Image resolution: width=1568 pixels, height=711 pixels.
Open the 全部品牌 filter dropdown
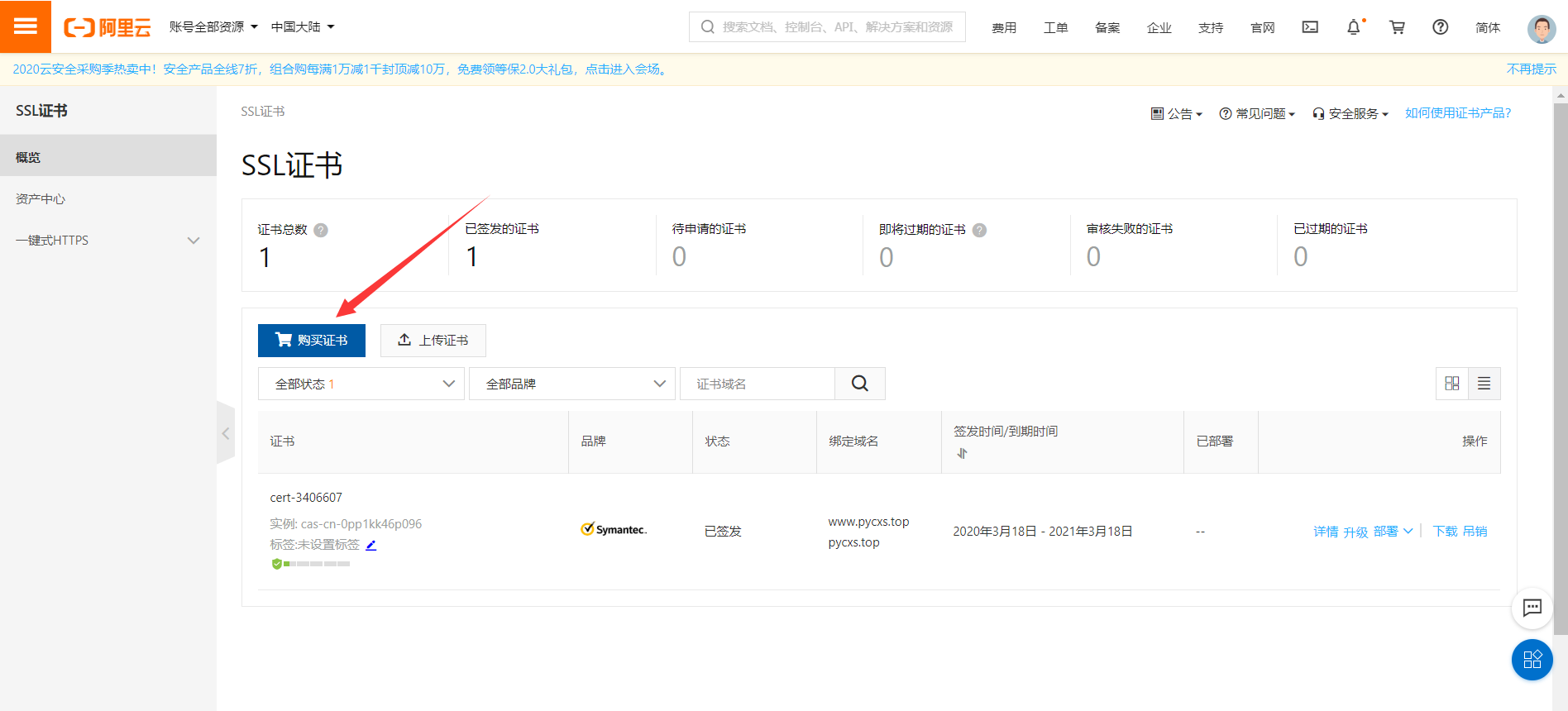572,384
